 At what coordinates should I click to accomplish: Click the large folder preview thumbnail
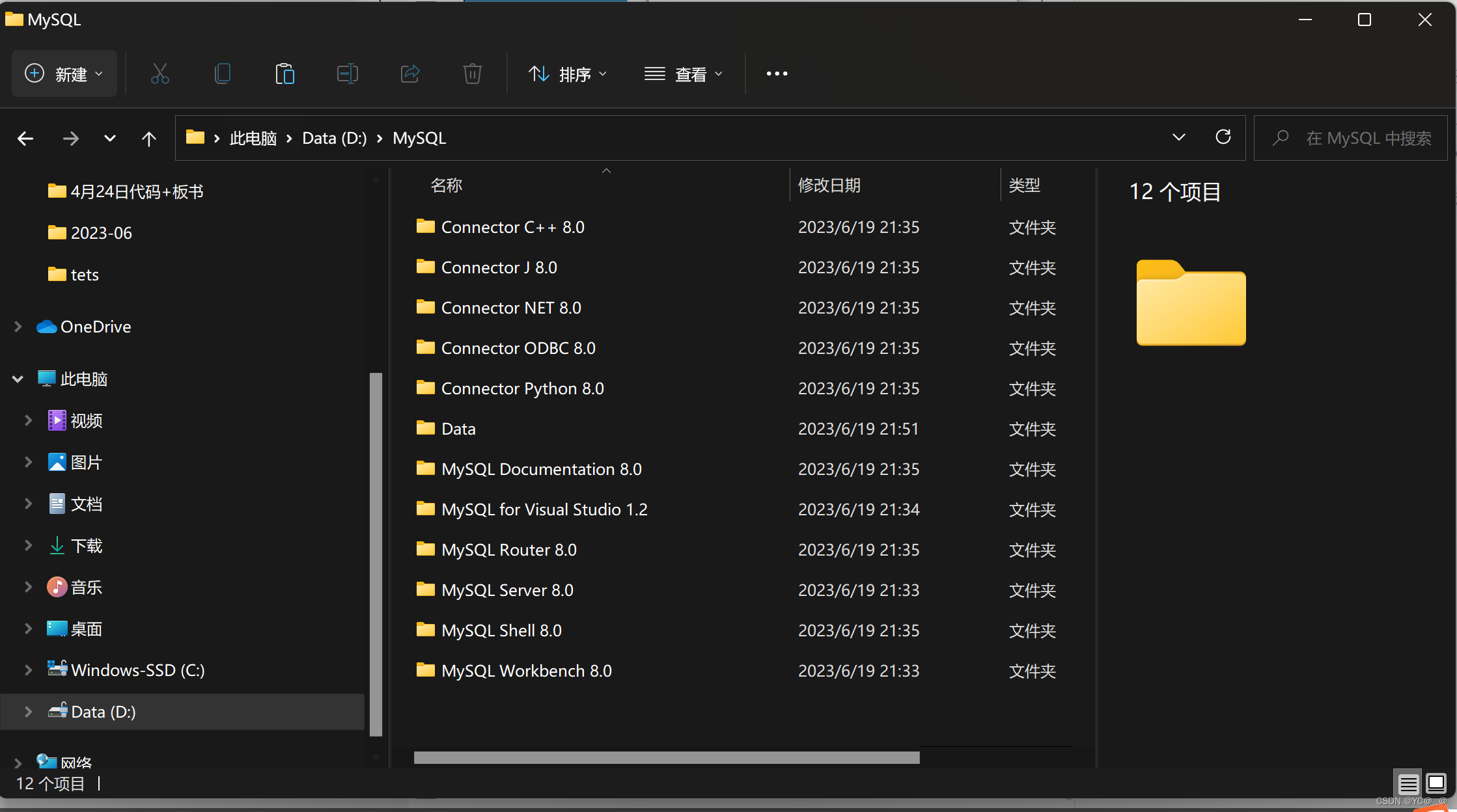point(1191,303)
